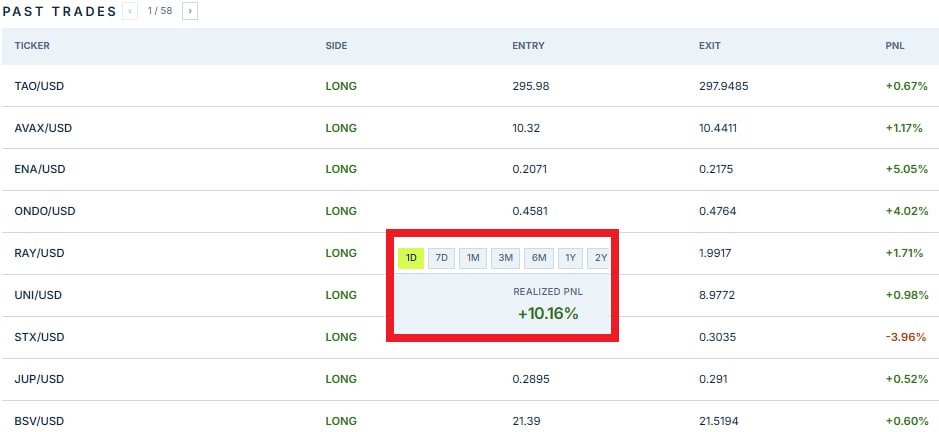Select the 2Y time range
This screenshot has width=939, height=432.
[598, 258]
